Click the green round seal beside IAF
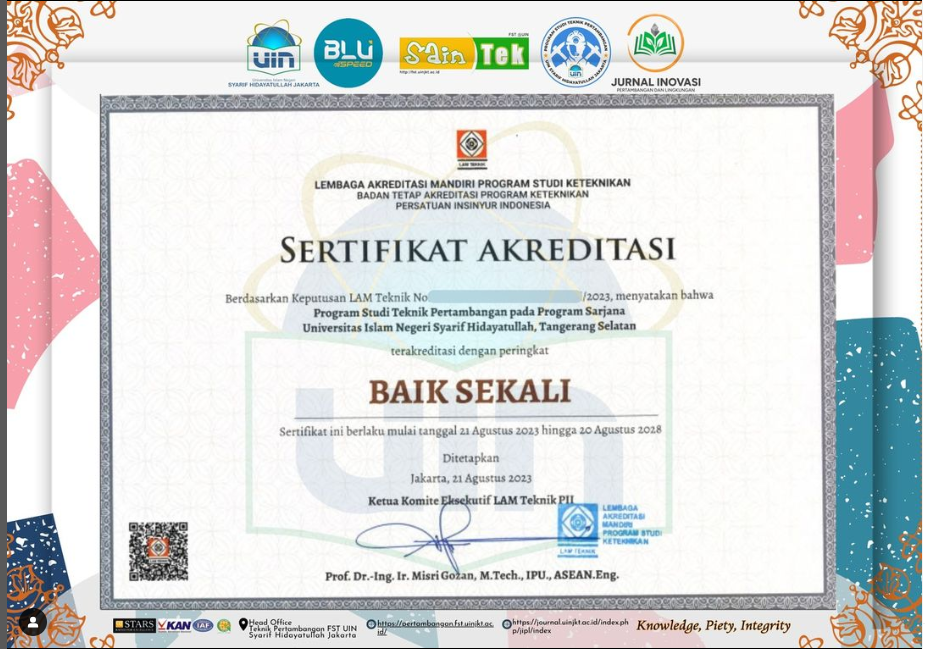The height and width of the screenshot is (649, 925). (224, 625)
